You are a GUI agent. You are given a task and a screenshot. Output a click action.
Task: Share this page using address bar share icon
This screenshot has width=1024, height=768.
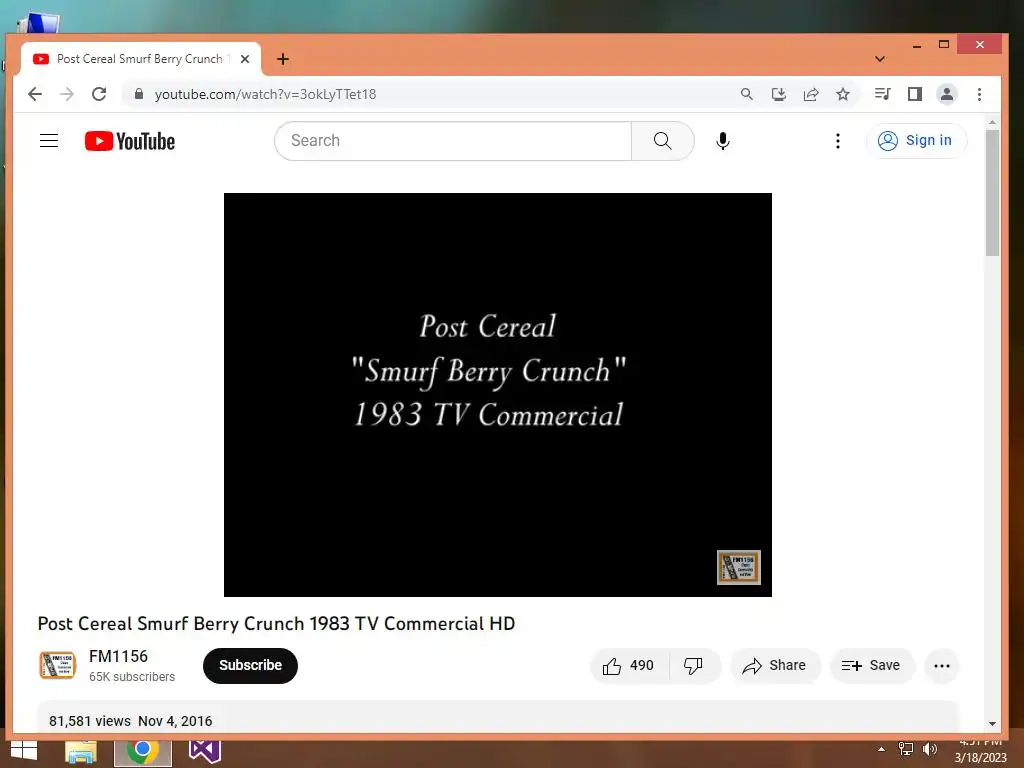pos(810,94)
